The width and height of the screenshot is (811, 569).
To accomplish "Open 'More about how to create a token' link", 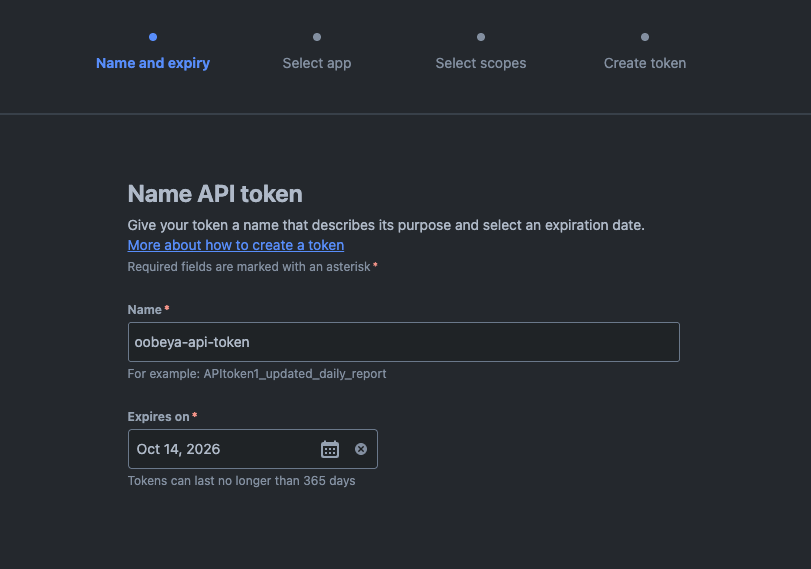I will click(x=236, y=245).
